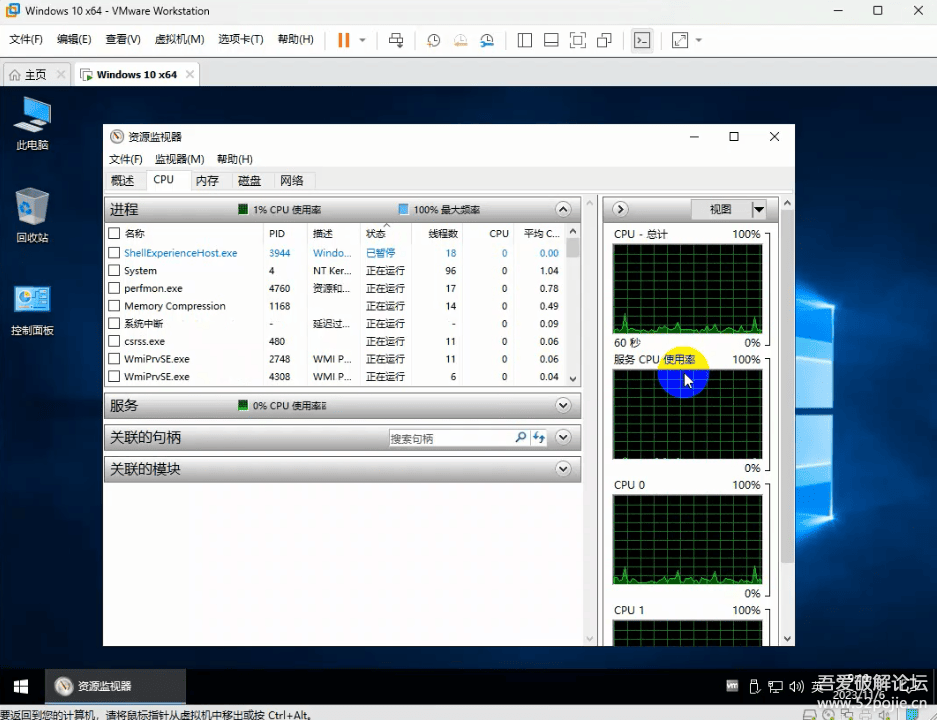Select the ShellExperienceHost.exe process checkbox

114,252
